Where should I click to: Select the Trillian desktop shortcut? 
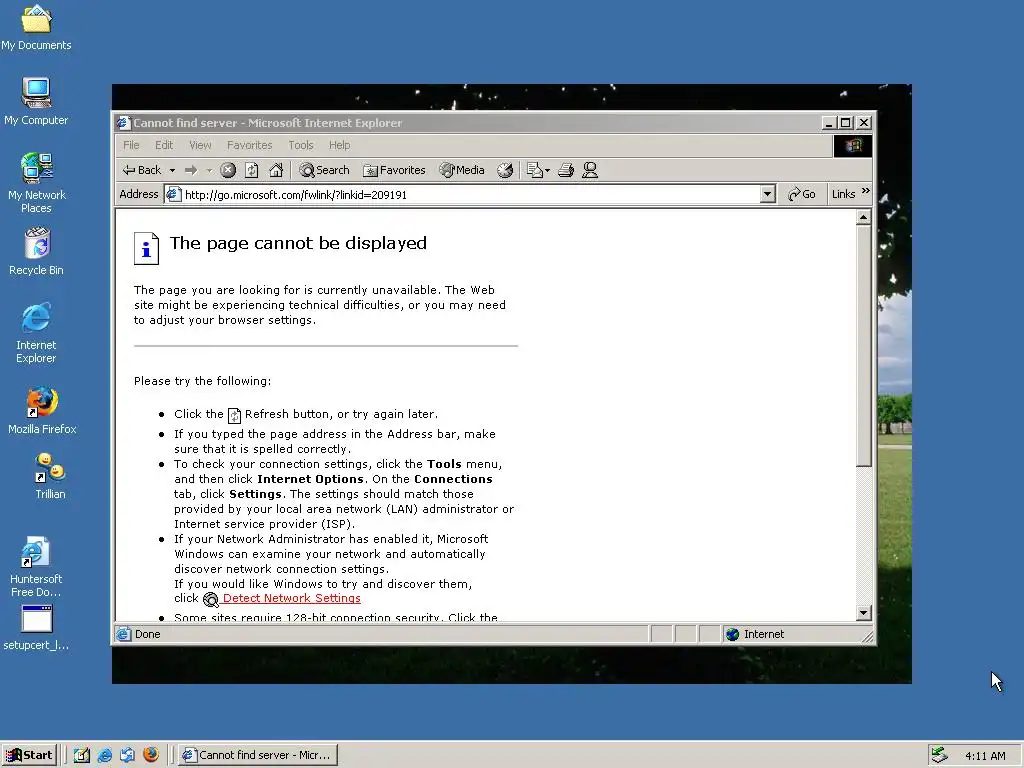pos(50,477)
